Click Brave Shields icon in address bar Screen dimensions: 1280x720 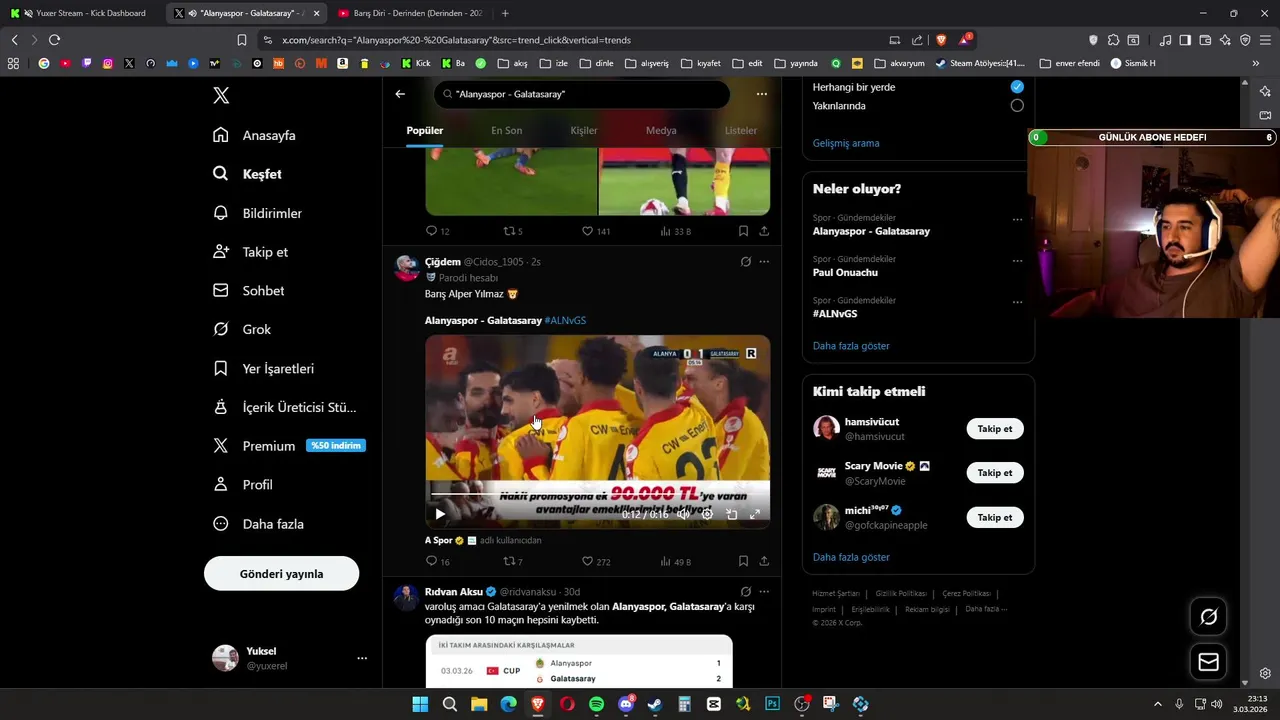click(940, 40)
